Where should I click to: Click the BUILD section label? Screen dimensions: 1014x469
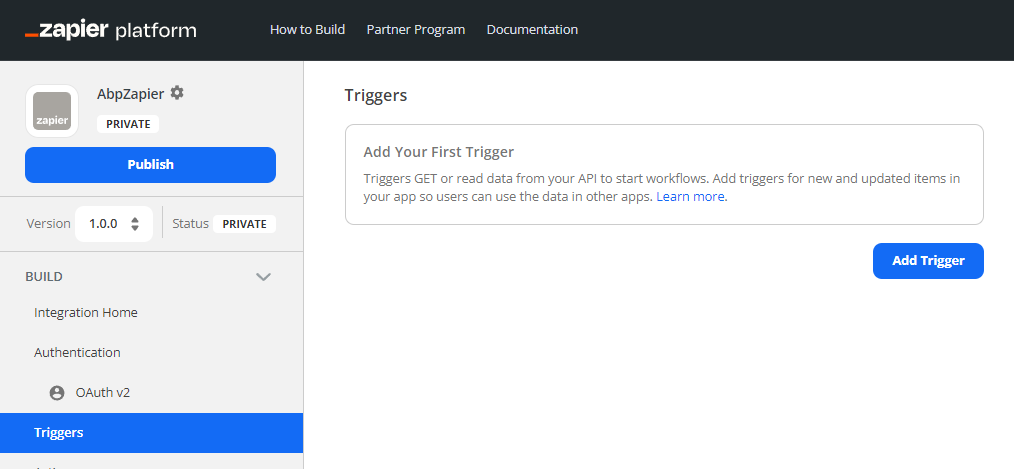[x=44, y=277]
